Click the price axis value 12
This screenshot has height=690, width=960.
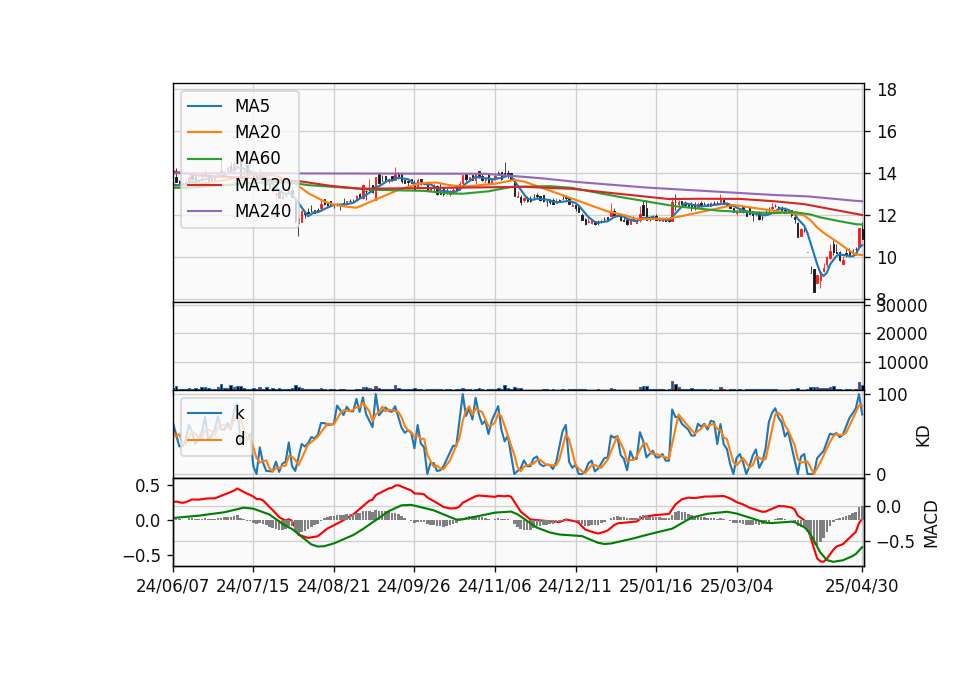[x=887, y=216]
